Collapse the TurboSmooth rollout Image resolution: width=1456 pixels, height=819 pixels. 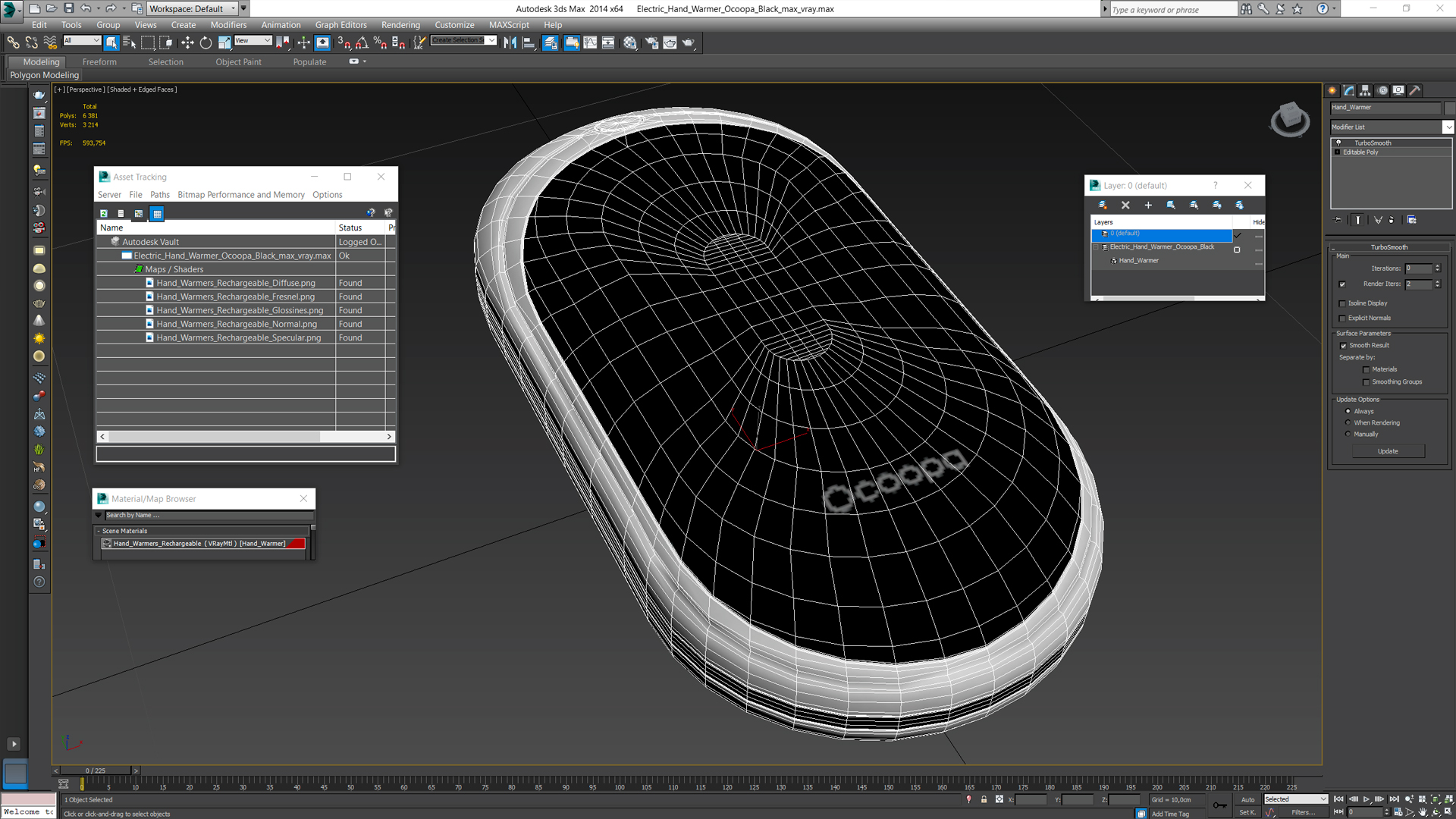point(1335,248)
